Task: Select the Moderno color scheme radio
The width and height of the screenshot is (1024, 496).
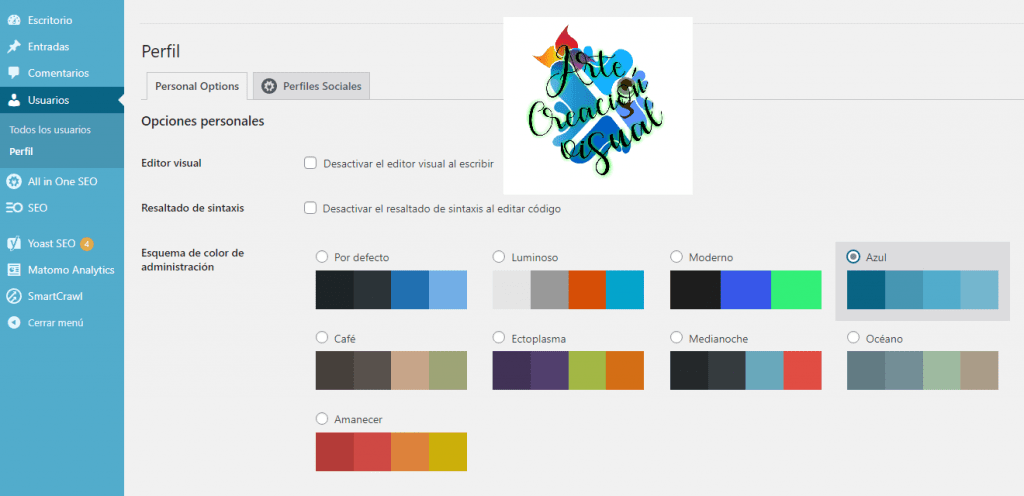Action: point(677,257)
